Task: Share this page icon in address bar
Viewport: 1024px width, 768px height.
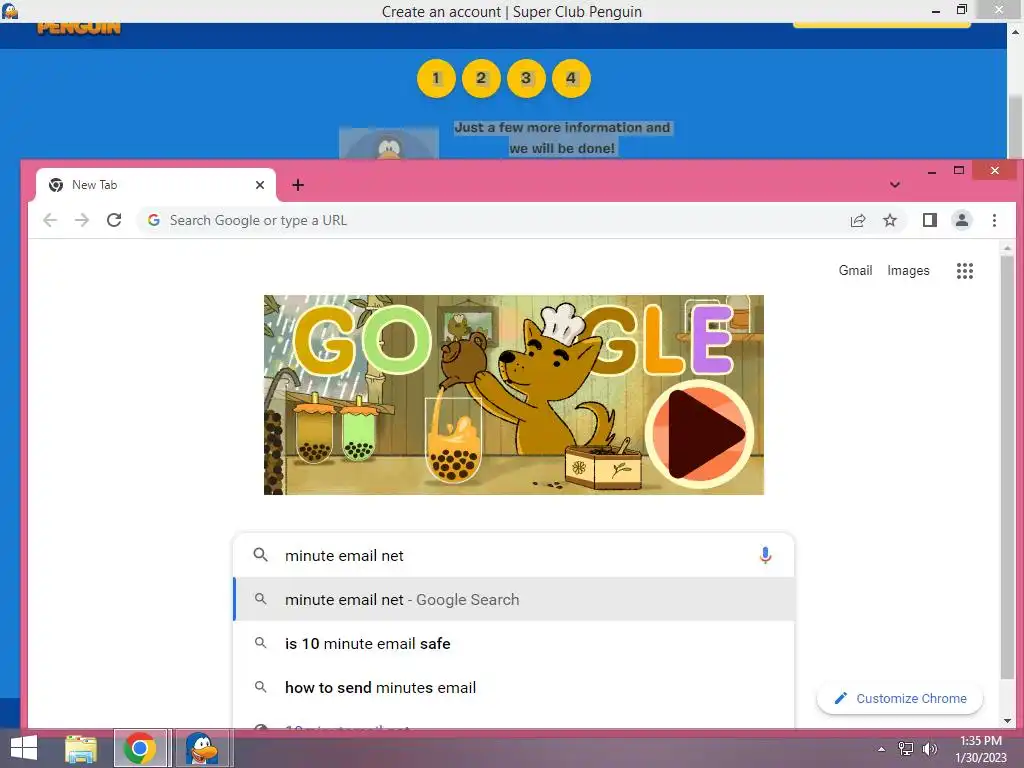Action: 857,221
